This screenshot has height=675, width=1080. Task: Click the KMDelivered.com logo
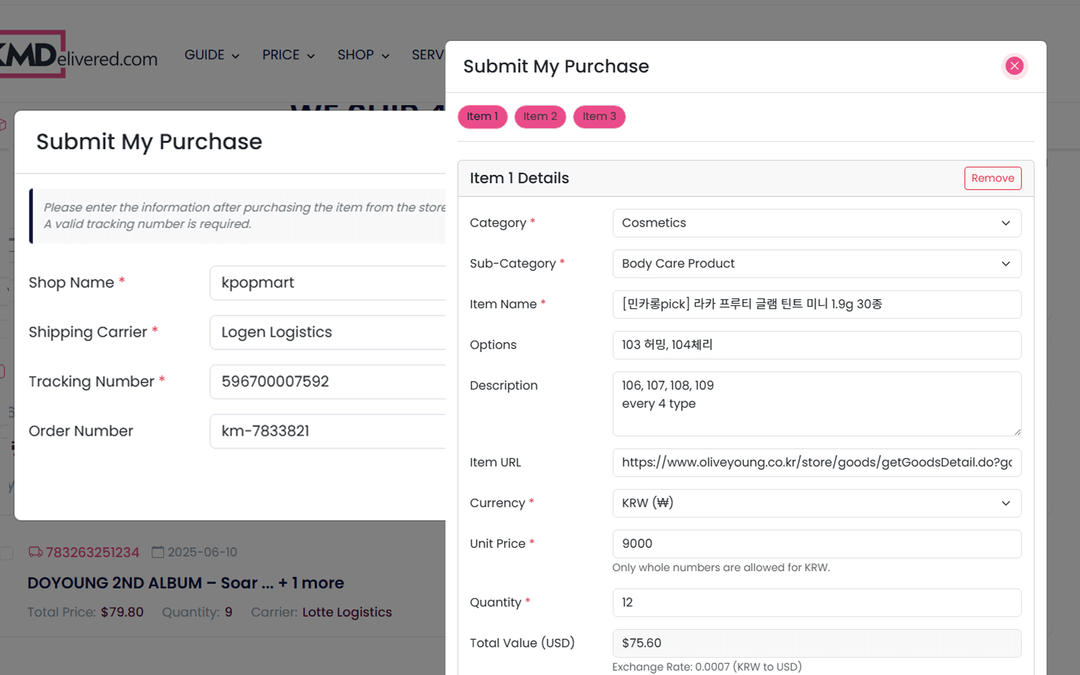tap(78, 54)
